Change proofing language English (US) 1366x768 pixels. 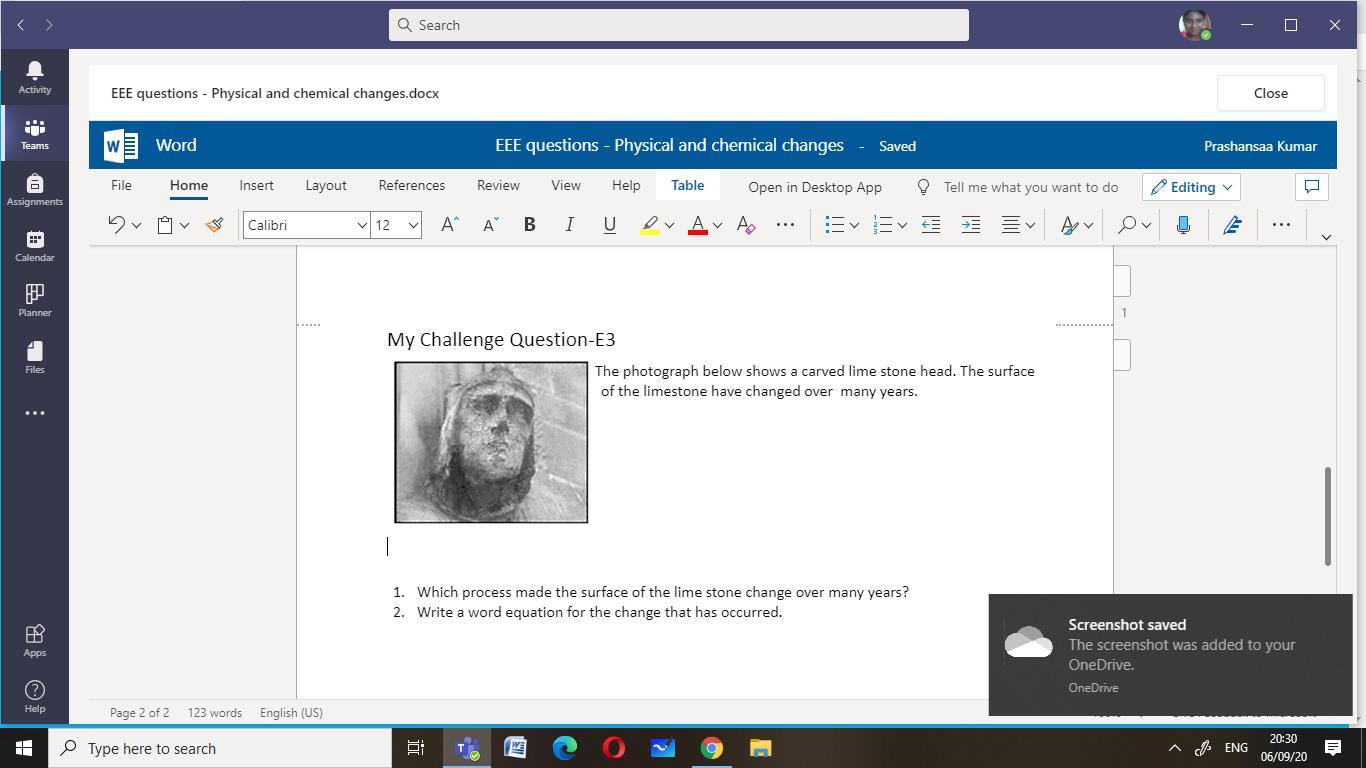[291, 713]
